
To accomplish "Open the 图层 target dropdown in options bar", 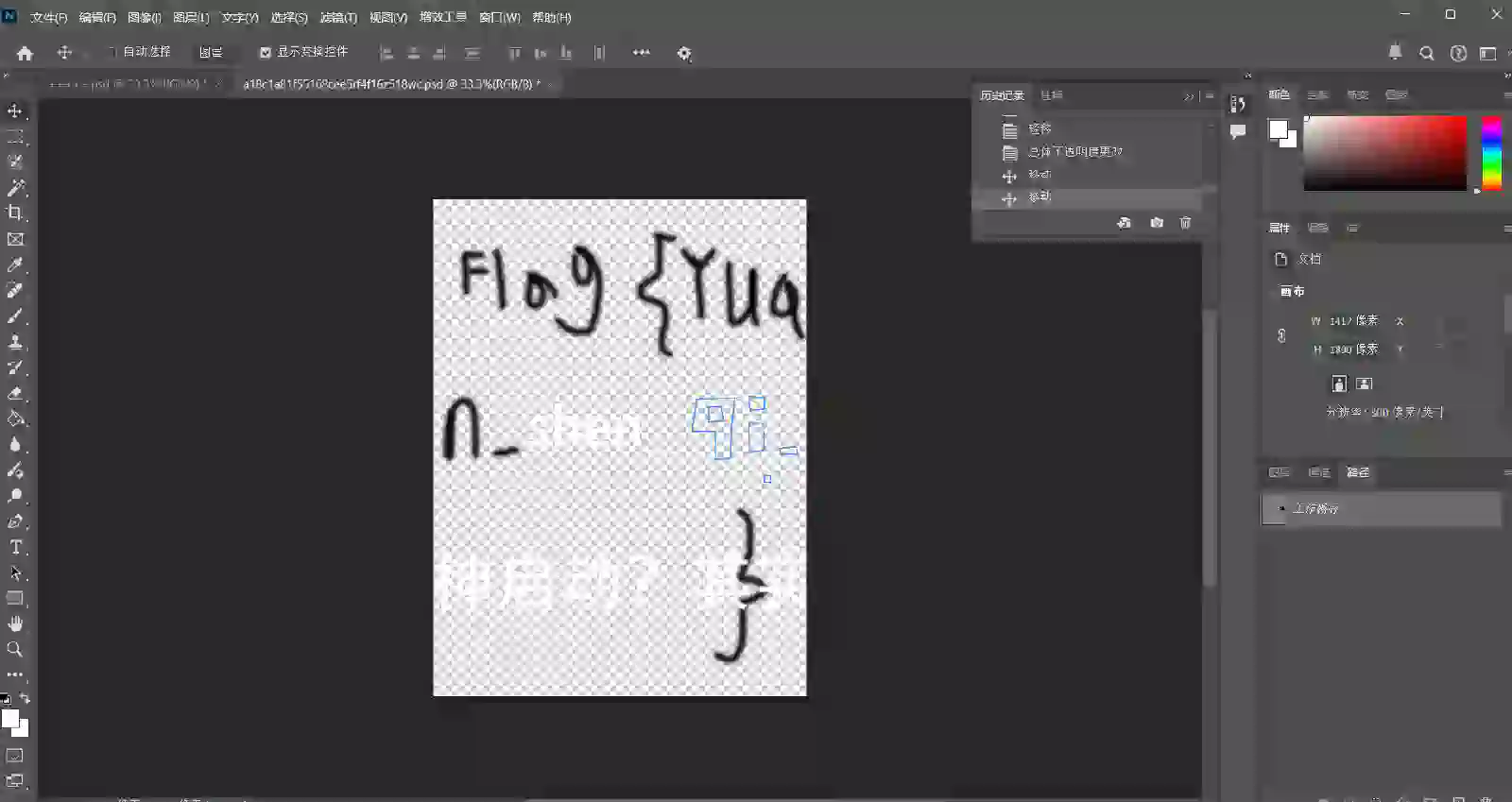I will 212,53.
